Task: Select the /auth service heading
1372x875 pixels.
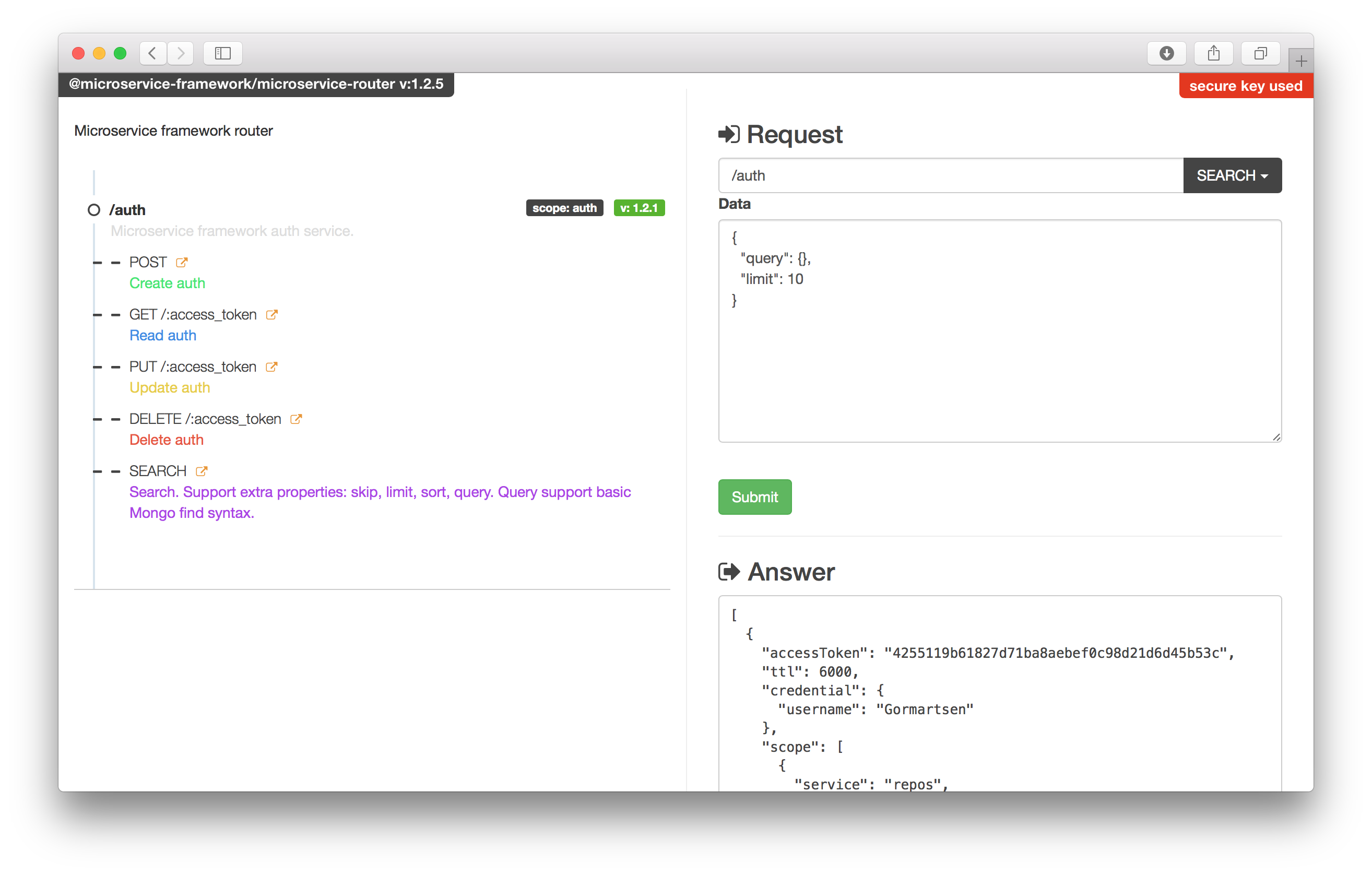Action: click(127, 210)
